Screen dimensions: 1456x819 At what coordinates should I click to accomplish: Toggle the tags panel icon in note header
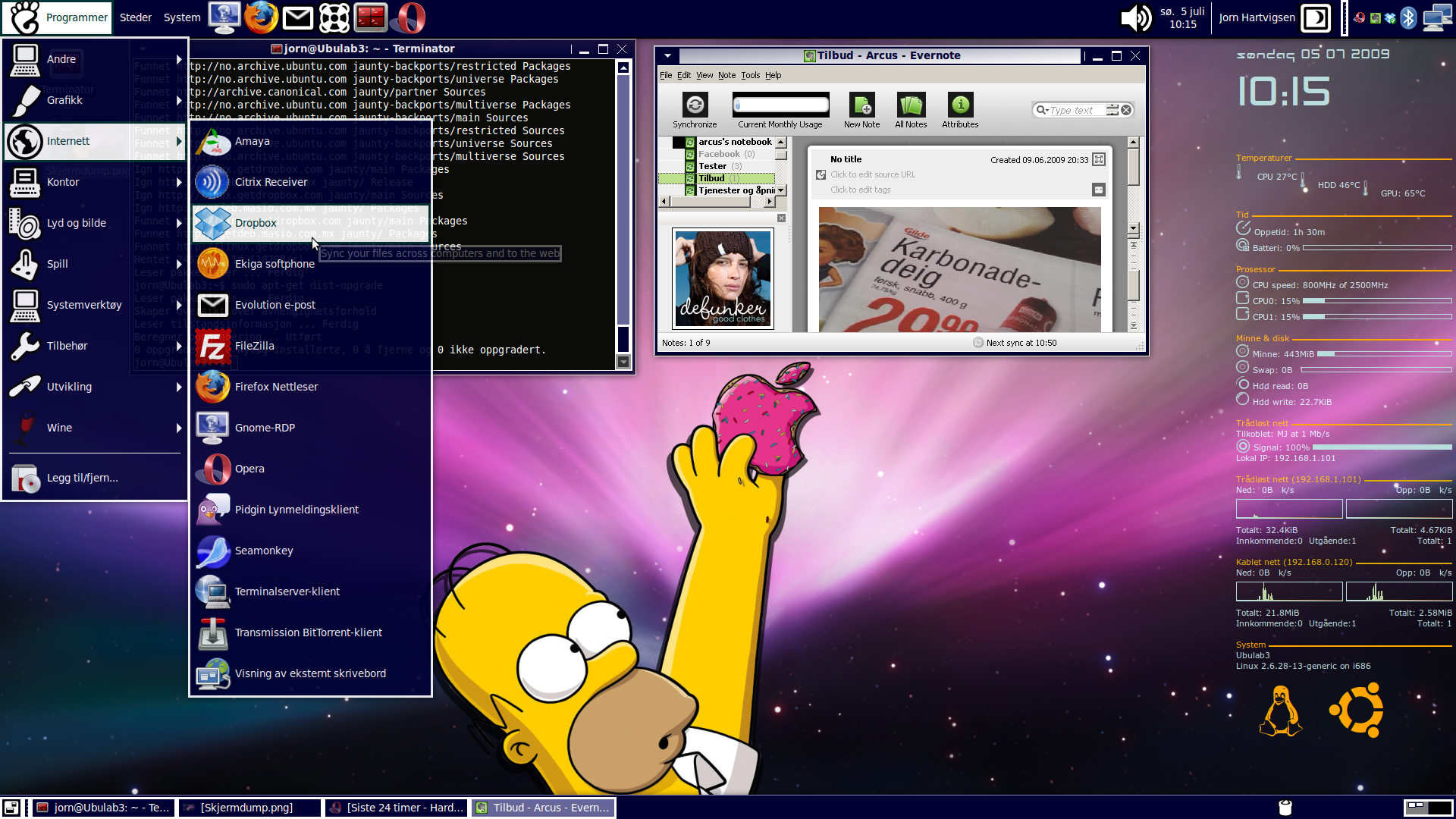[x=1099, y=190]
